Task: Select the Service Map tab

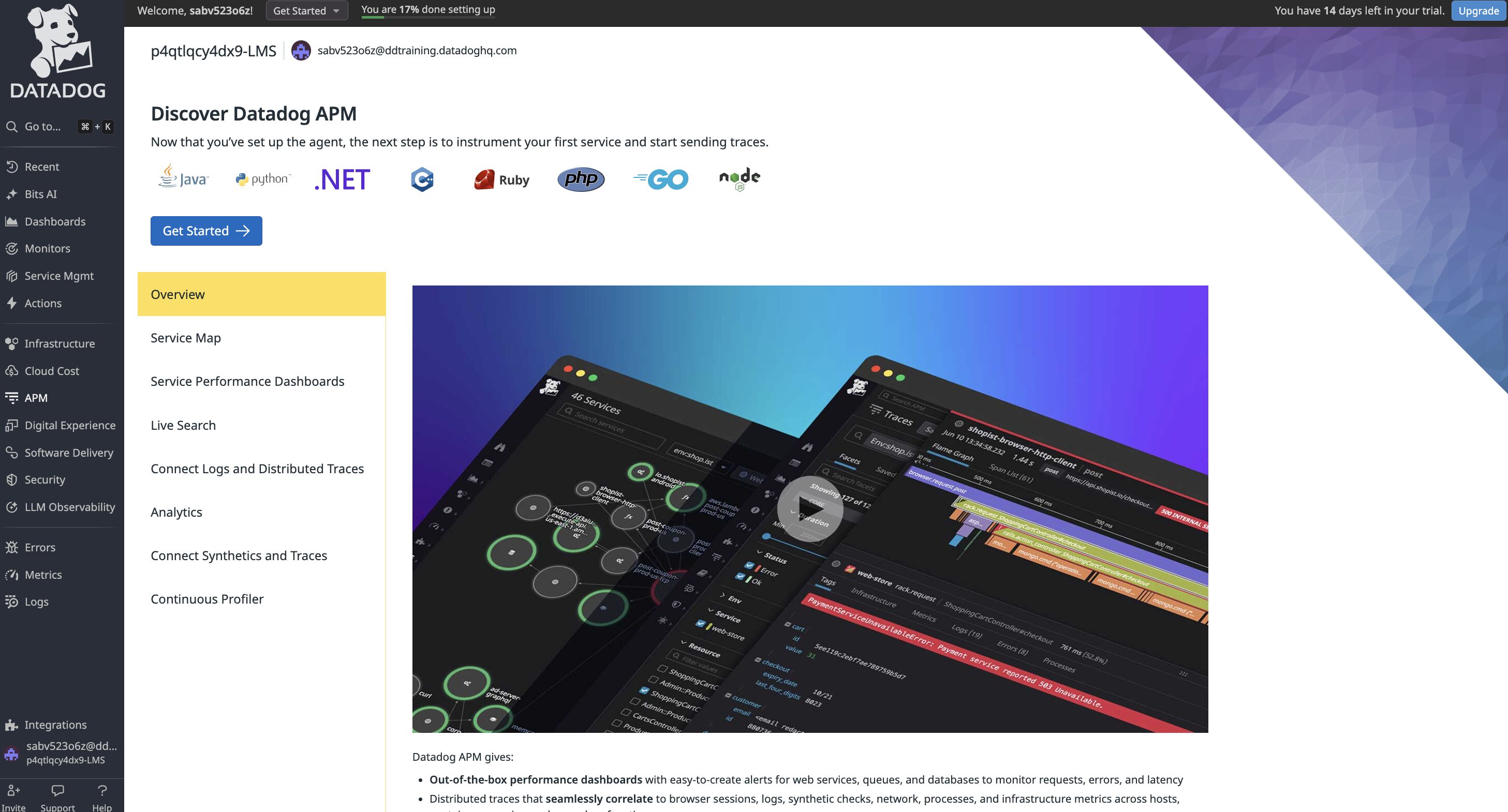Action: [x=262, y=338]
